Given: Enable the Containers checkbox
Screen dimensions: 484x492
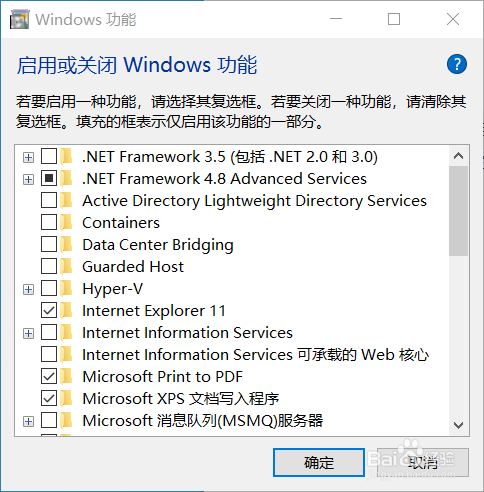Looking at the screenshot, I should [x=49, y=223].
